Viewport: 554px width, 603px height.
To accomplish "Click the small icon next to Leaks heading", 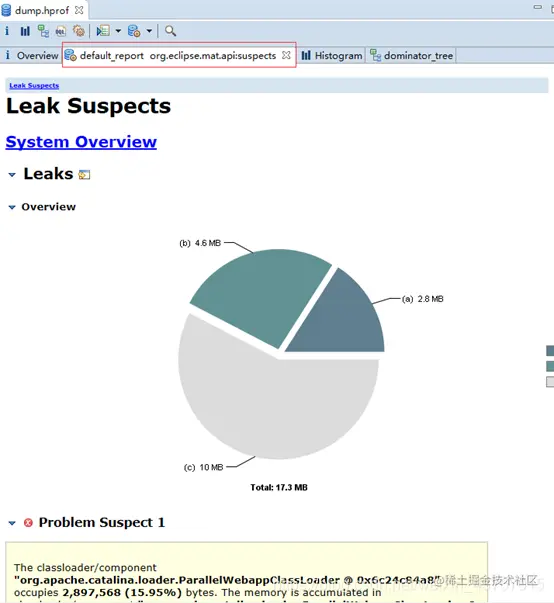I will (x=84, y=175).
